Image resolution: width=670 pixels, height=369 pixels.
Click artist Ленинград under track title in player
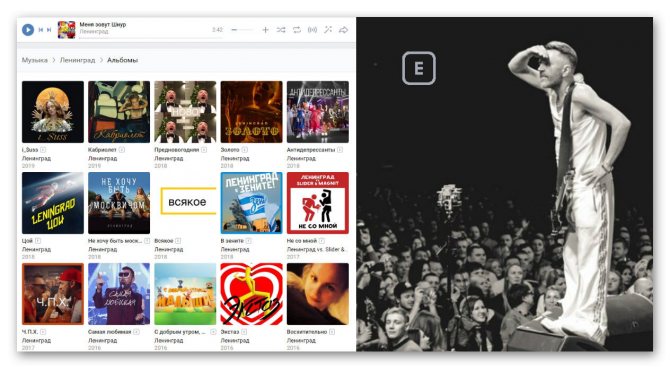(x=94, y=32)
